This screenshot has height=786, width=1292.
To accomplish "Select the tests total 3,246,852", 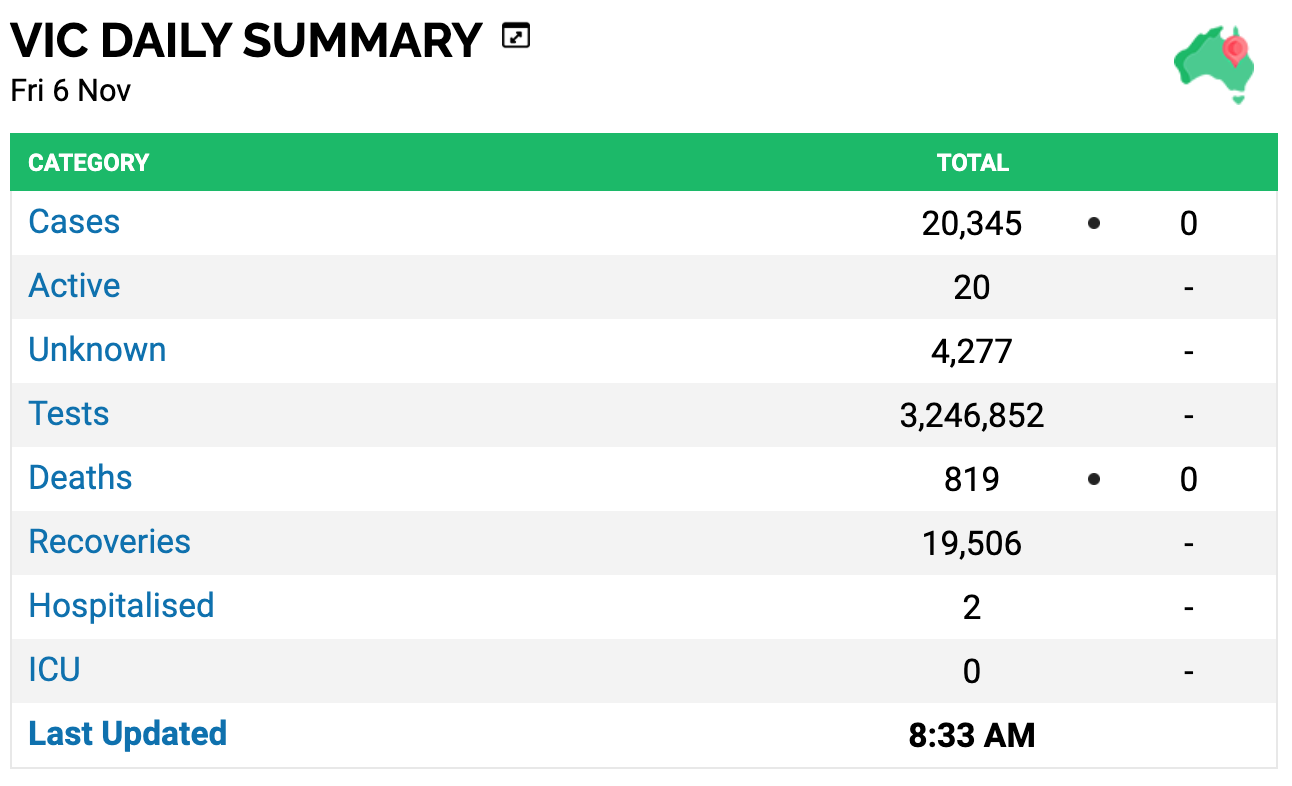I will [972, 416].
